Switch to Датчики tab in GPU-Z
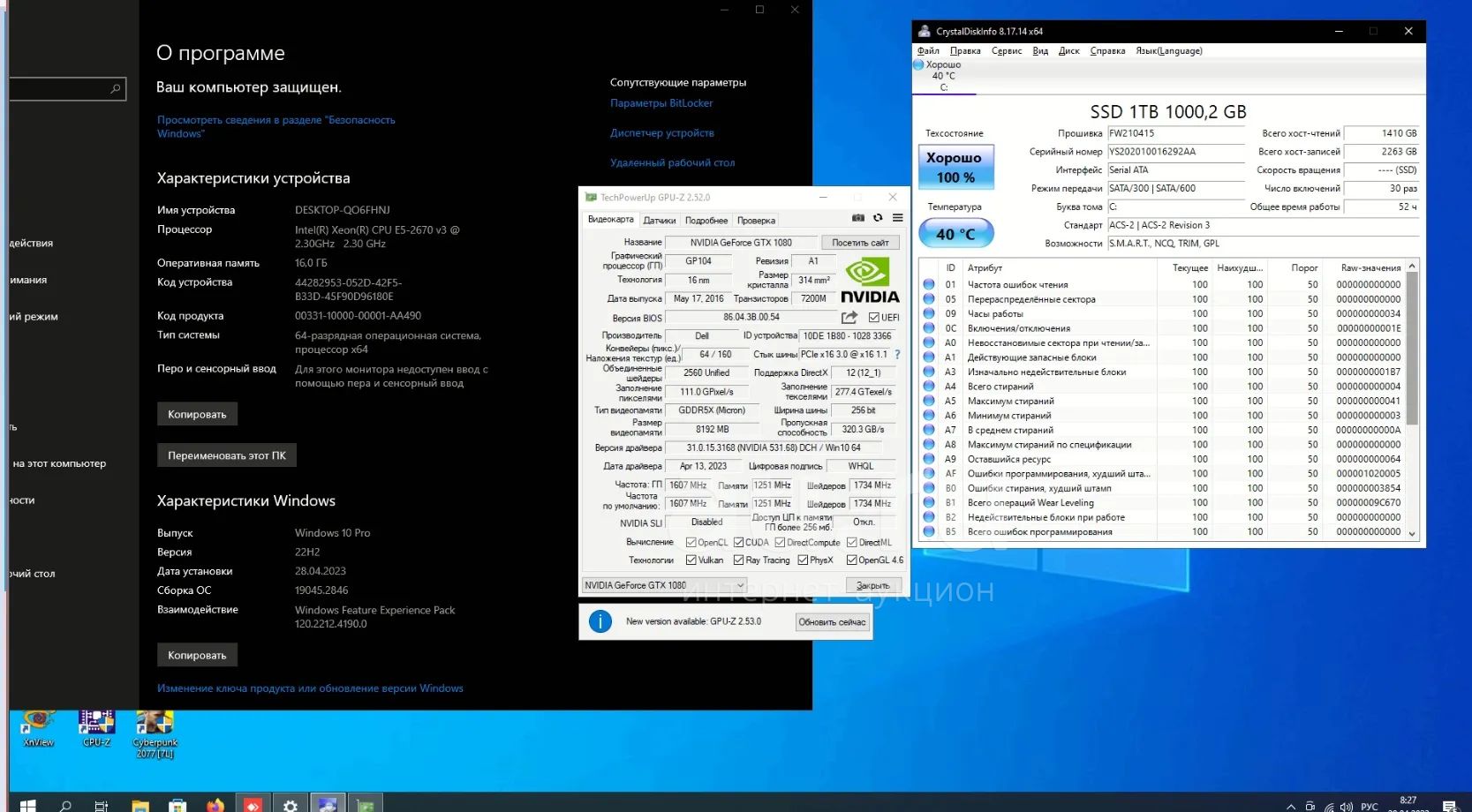This screenshot has height=812, width=1472. (x=660, y=221)
